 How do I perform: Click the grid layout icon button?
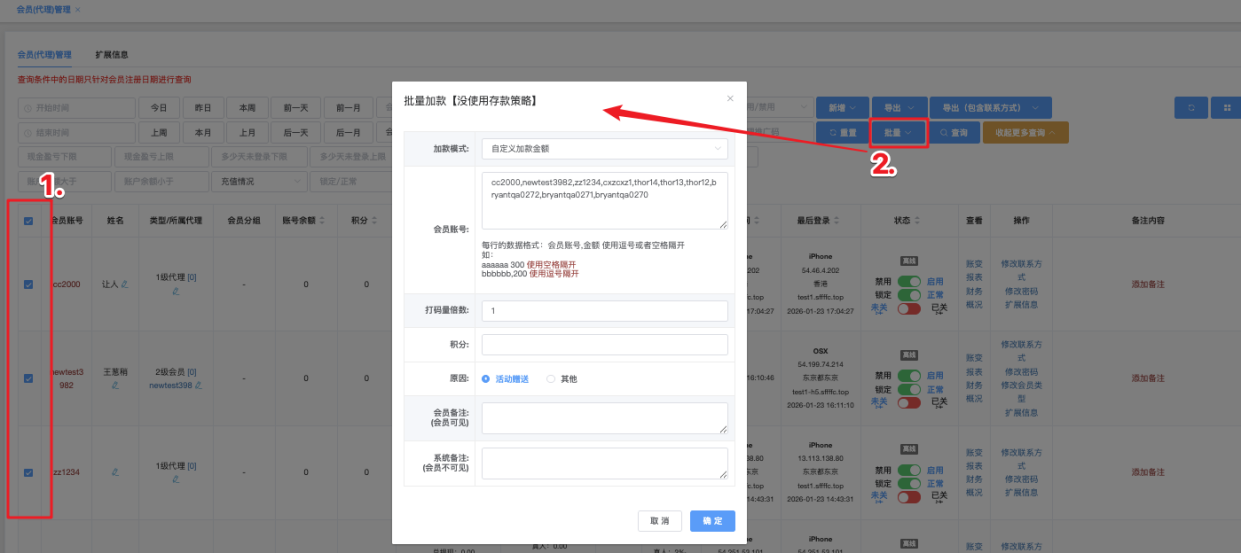(1225, 107)
